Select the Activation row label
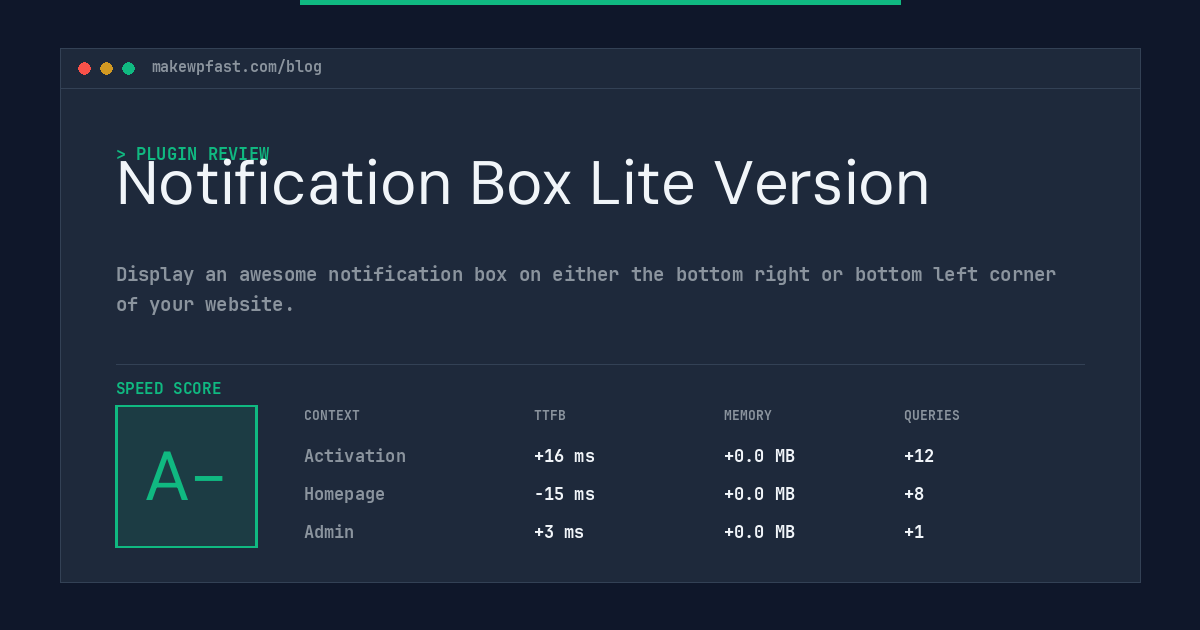1200x630 pixels. click(355, 456)
